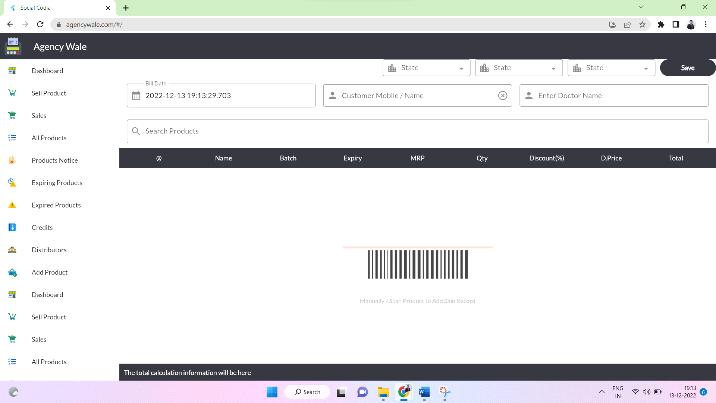
Task: Click the Agency Wale title text
Action: coord(60,47)
